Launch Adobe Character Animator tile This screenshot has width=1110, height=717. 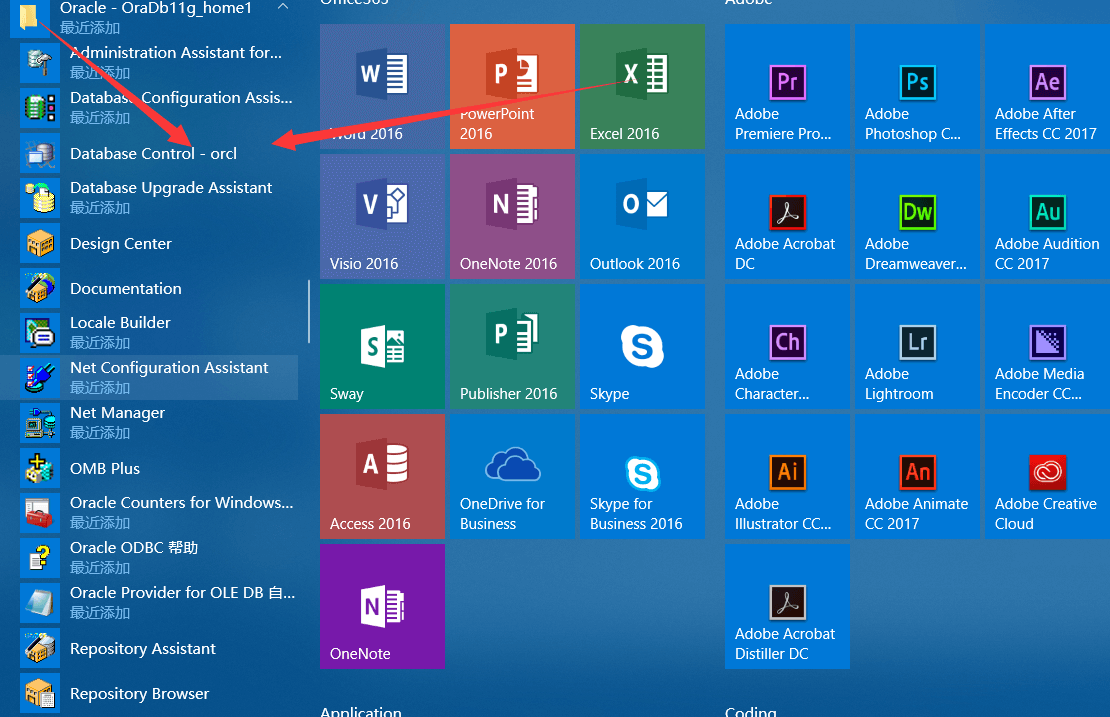pos(787,346)
